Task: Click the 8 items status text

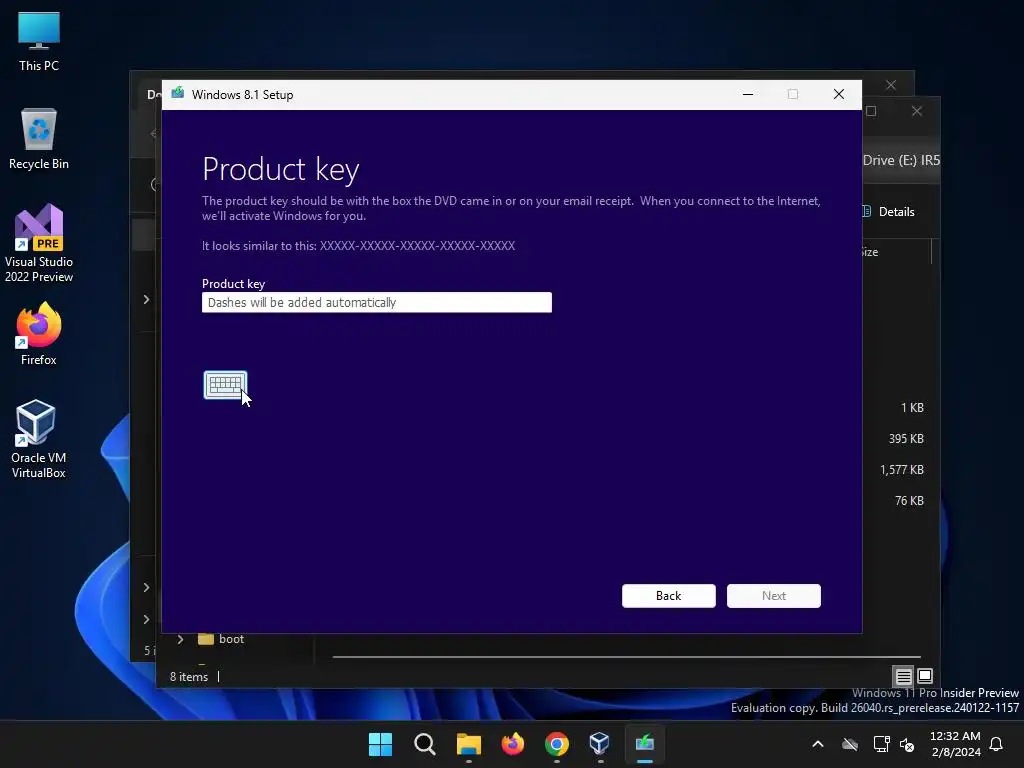Action: pos(189,677)
